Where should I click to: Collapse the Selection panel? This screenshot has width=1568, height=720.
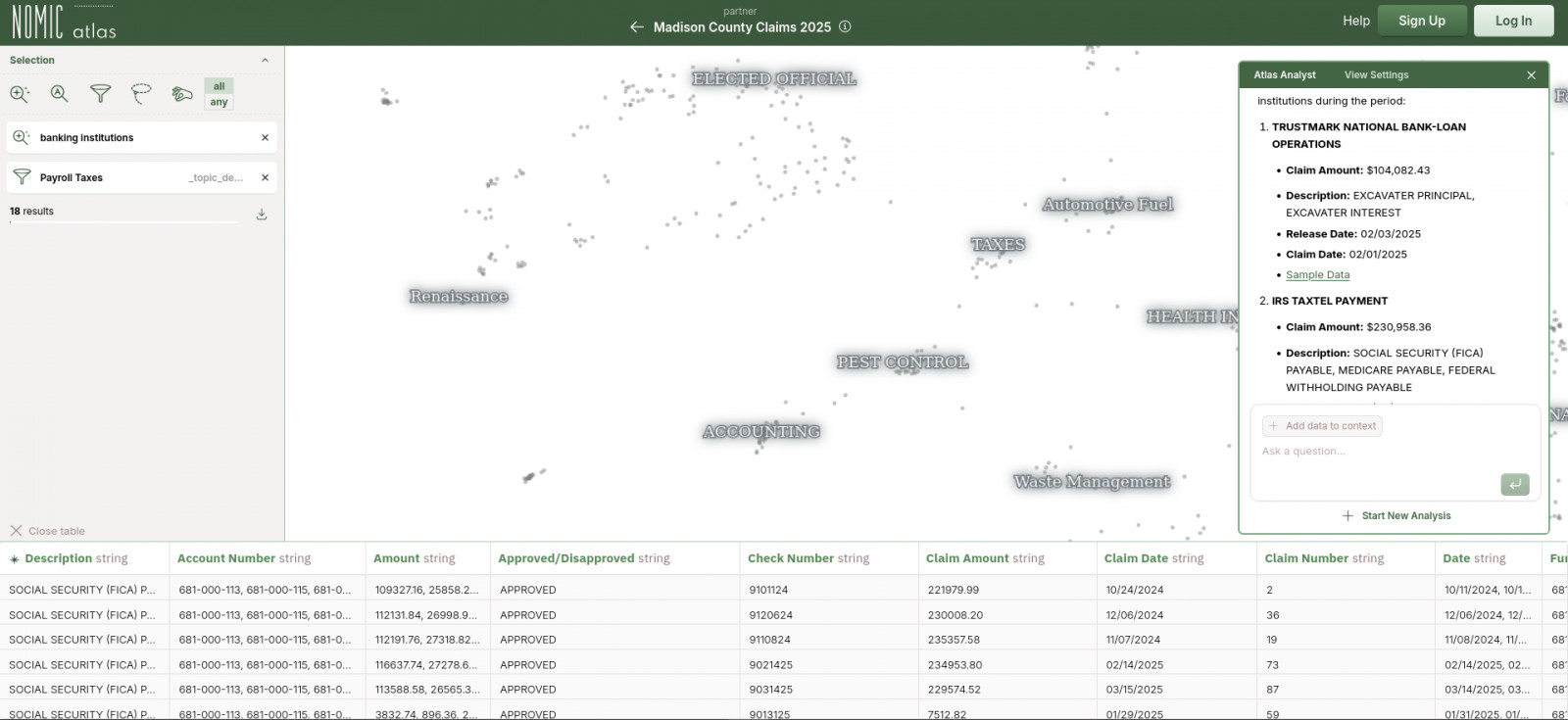pyautogui.click(x=265, y=61)
